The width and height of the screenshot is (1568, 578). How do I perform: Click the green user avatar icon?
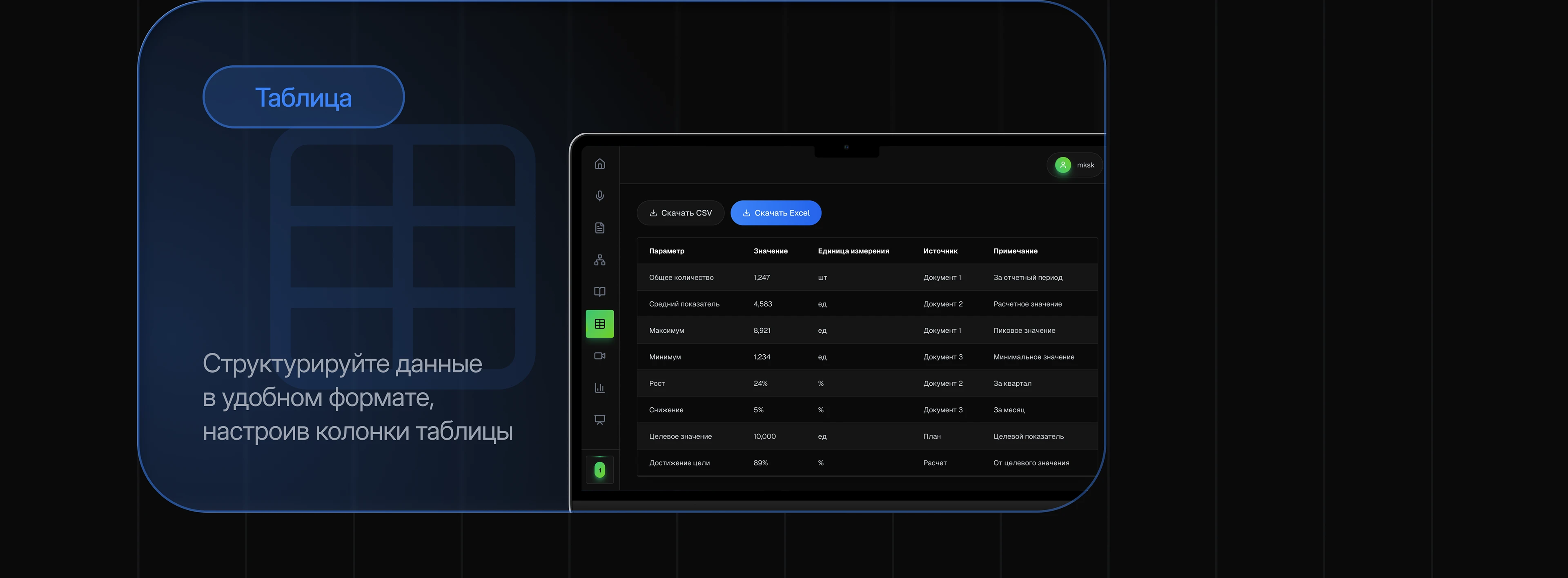click(1063, 165)
